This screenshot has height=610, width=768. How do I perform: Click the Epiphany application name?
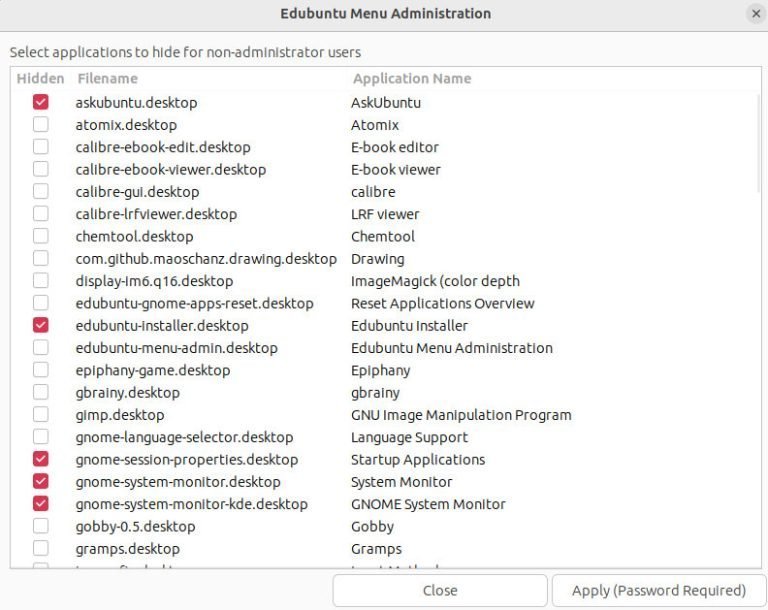pyautogui.click(x=381, y=370)
